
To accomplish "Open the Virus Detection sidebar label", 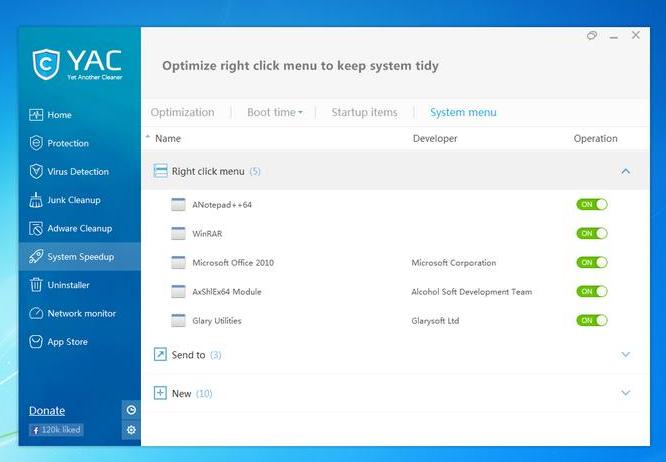I will (78, 172).
